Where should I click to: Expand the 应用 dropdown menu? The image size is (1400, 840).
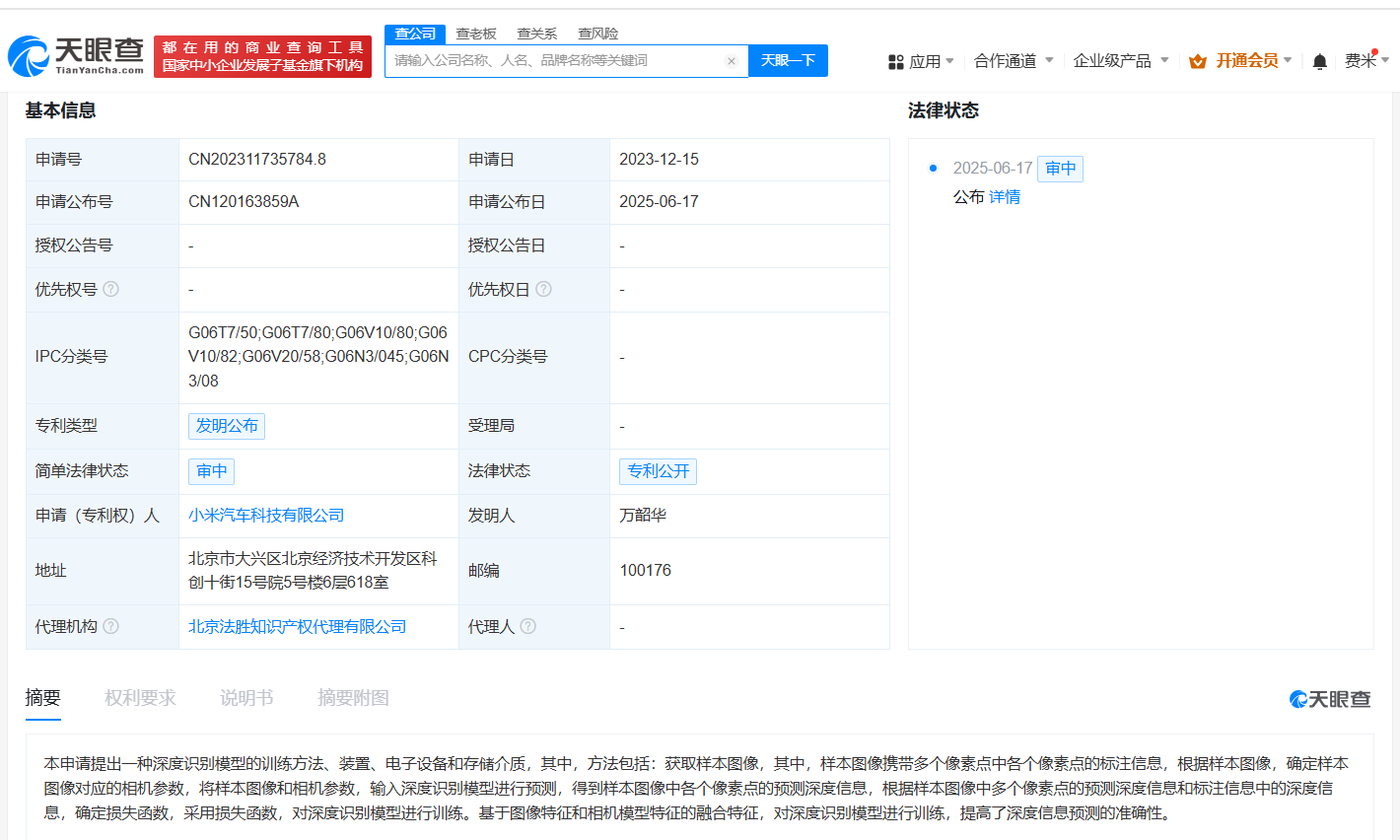point(922,61)
